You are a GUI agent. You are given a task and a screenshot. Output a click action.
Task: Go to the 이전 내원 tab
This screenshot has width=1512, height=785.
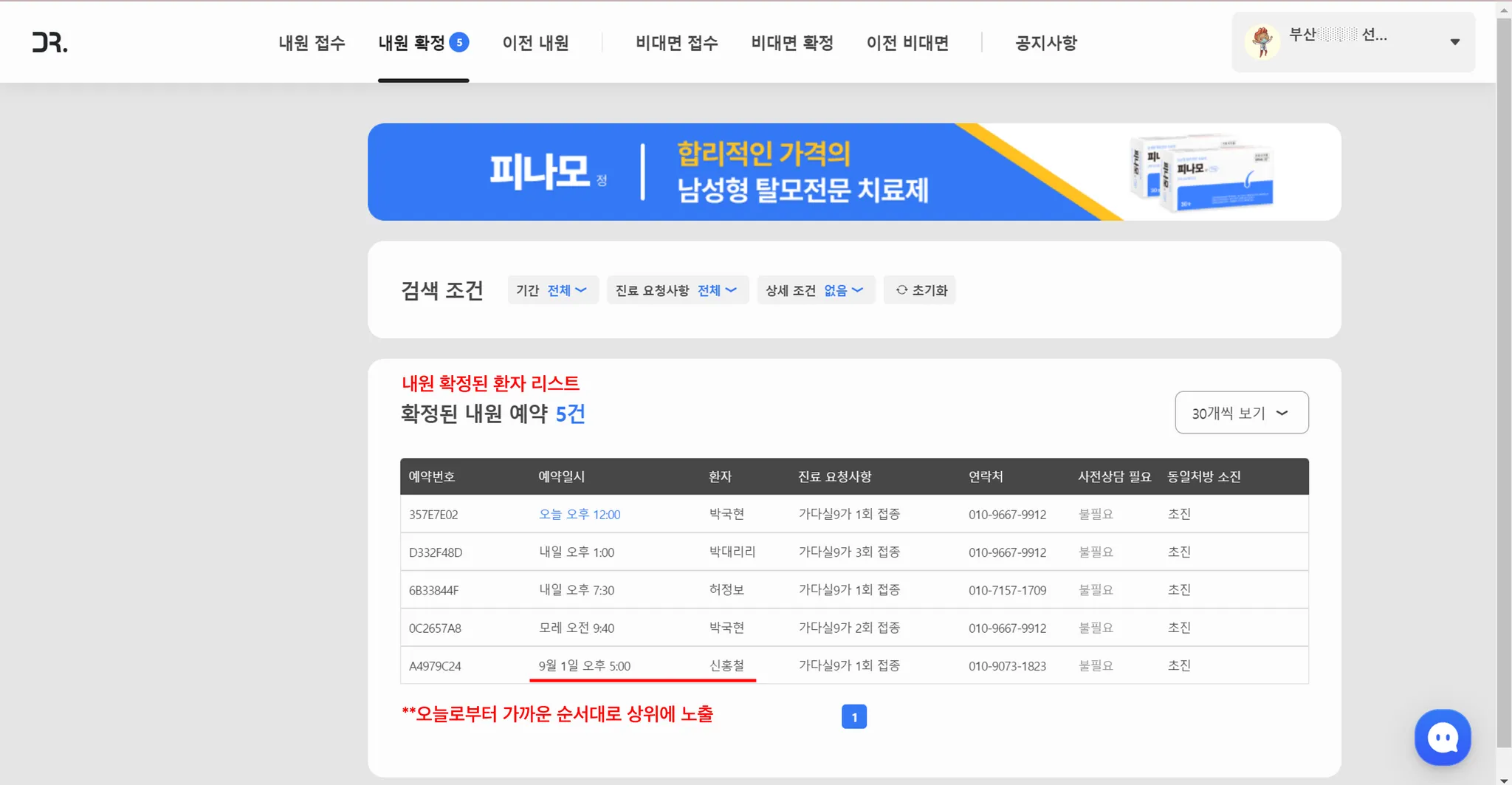tap(536, 43)
